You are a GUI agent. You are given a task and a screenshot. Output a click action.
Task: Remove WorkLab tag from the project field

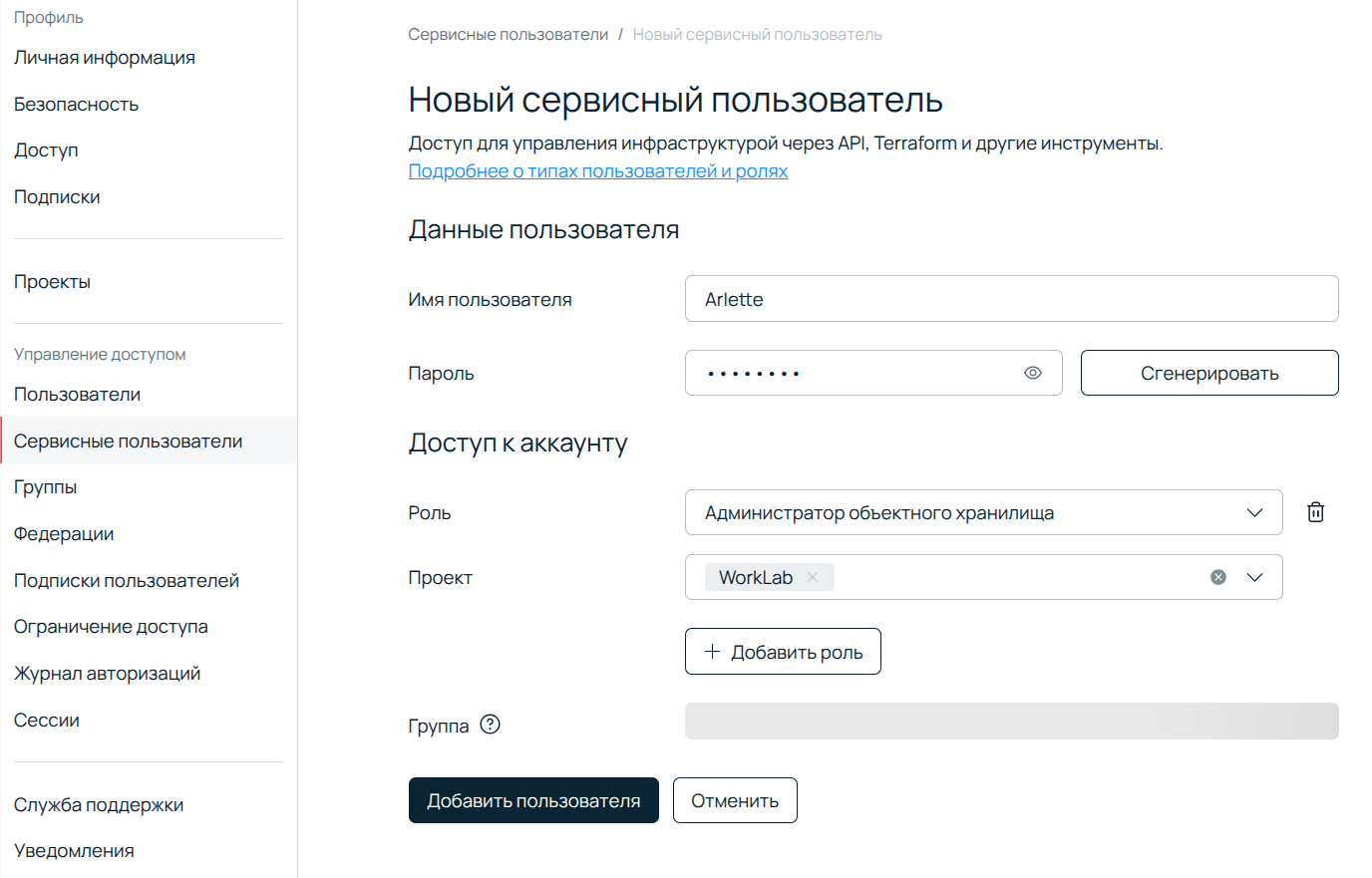[x=813, y=577]
